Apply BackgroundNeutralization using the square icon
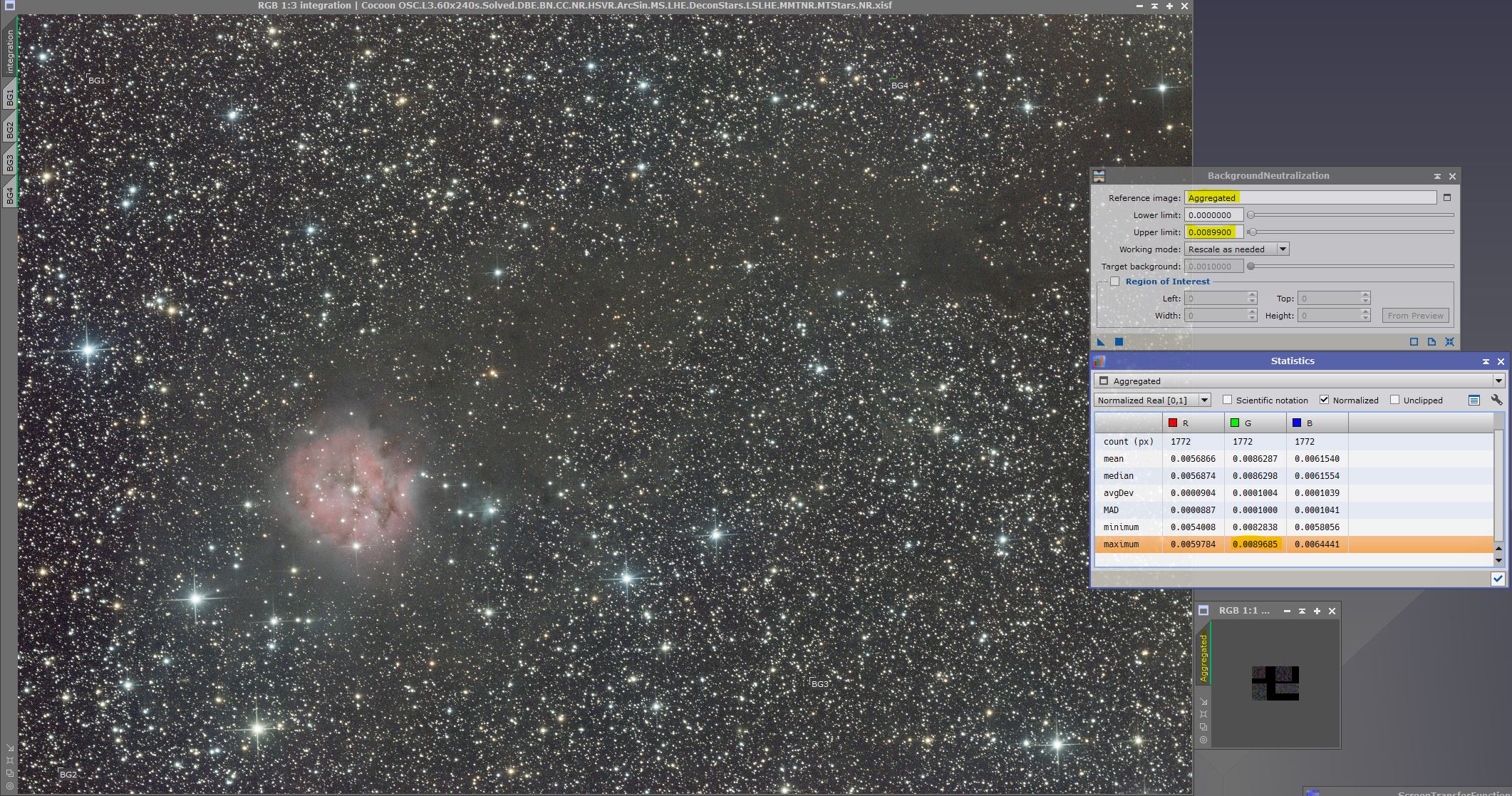The width and height of the screenshot is (1512, 796). click(1119, 341)
